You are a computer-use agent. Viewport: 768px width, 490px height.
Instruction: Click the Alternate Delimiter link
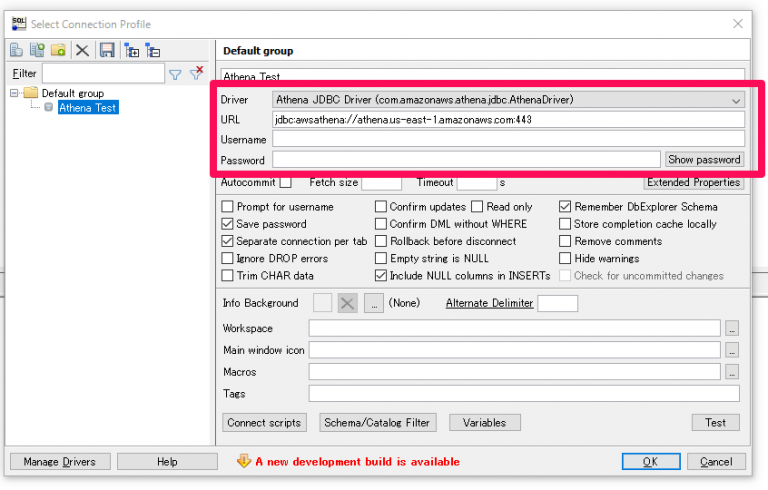[x=489, y=303]
